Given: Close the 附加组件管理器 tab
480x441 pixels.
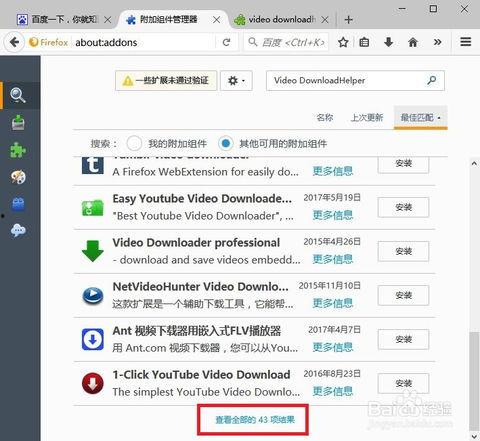Looking at the screenshot, I should tap(216, 20).
